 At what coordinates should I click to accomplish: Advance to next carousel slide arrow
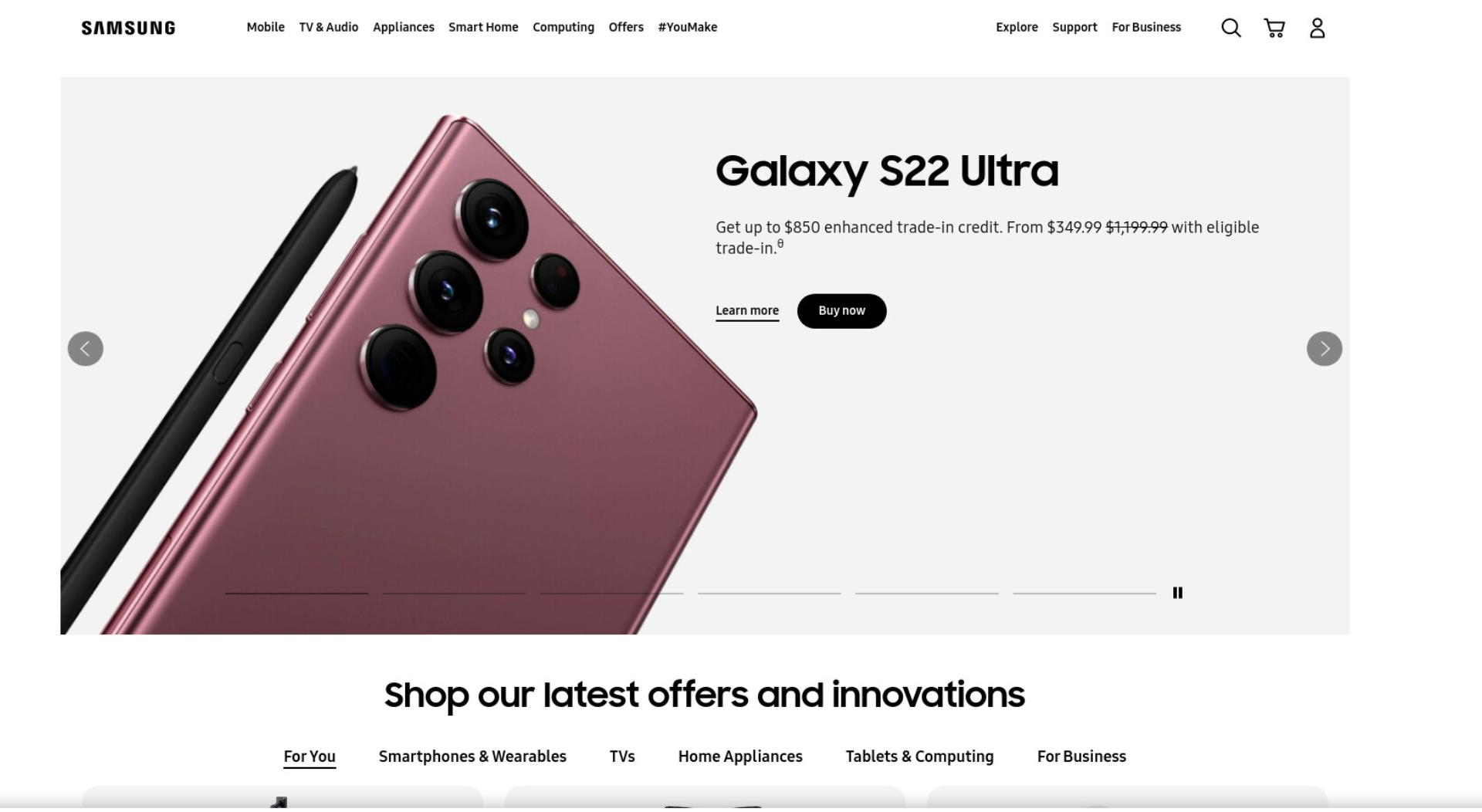pos(1325,349)
